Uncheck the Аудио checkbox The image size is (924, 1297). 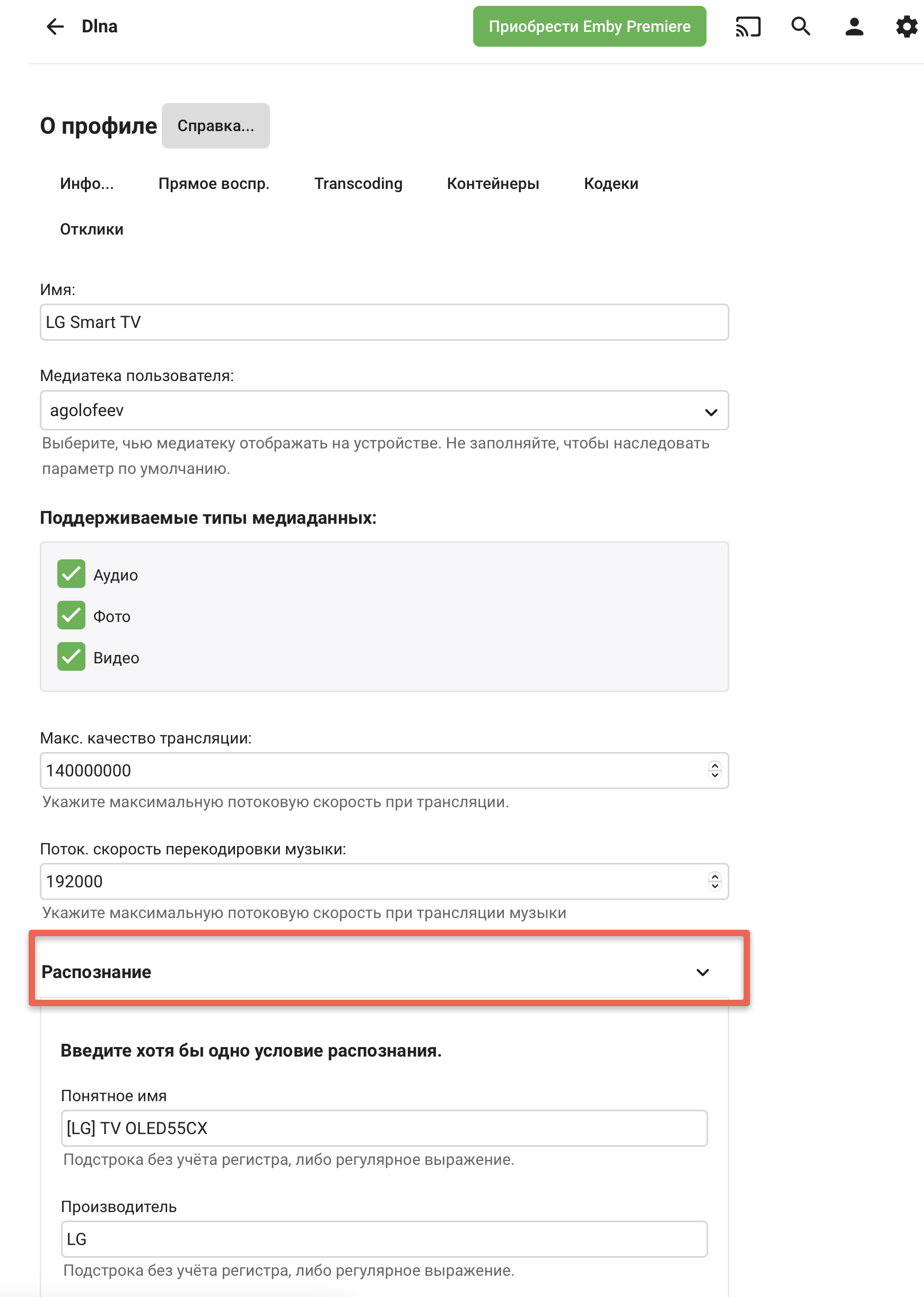71,574
